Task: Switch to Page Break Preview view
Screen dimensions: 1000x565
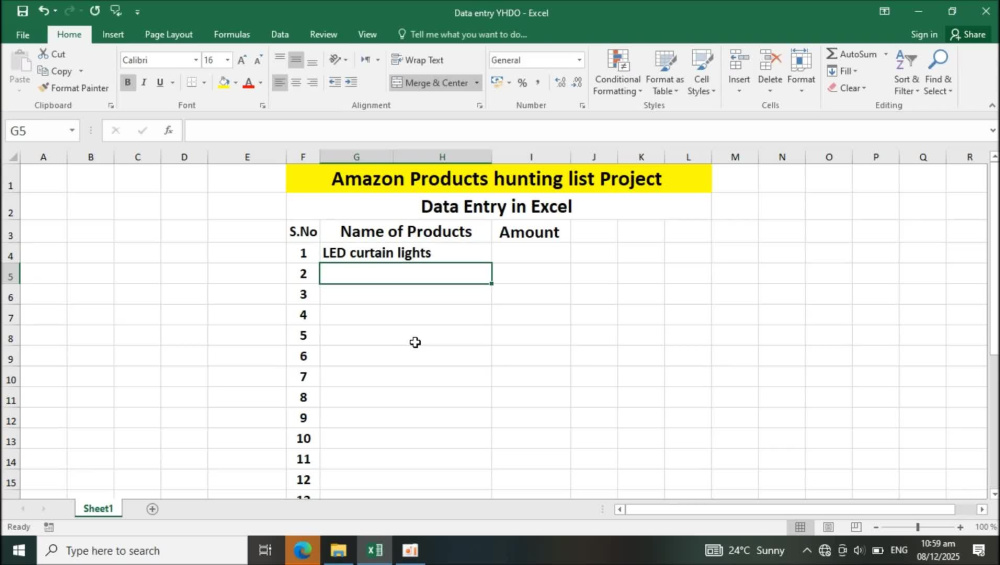Action: (855, 527)
